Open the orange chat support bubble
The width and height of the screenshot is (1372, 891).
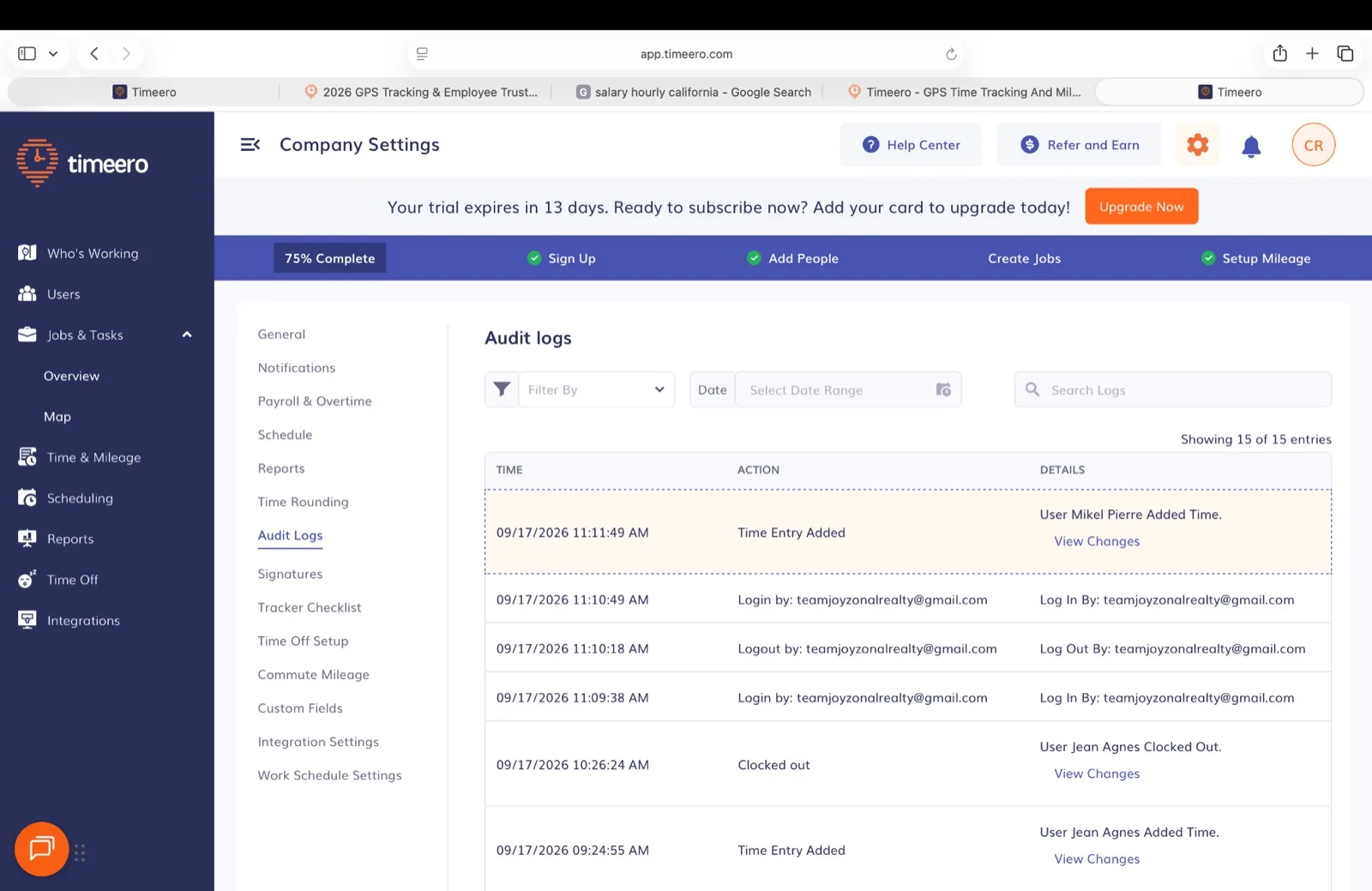click(x=42, y=849)
